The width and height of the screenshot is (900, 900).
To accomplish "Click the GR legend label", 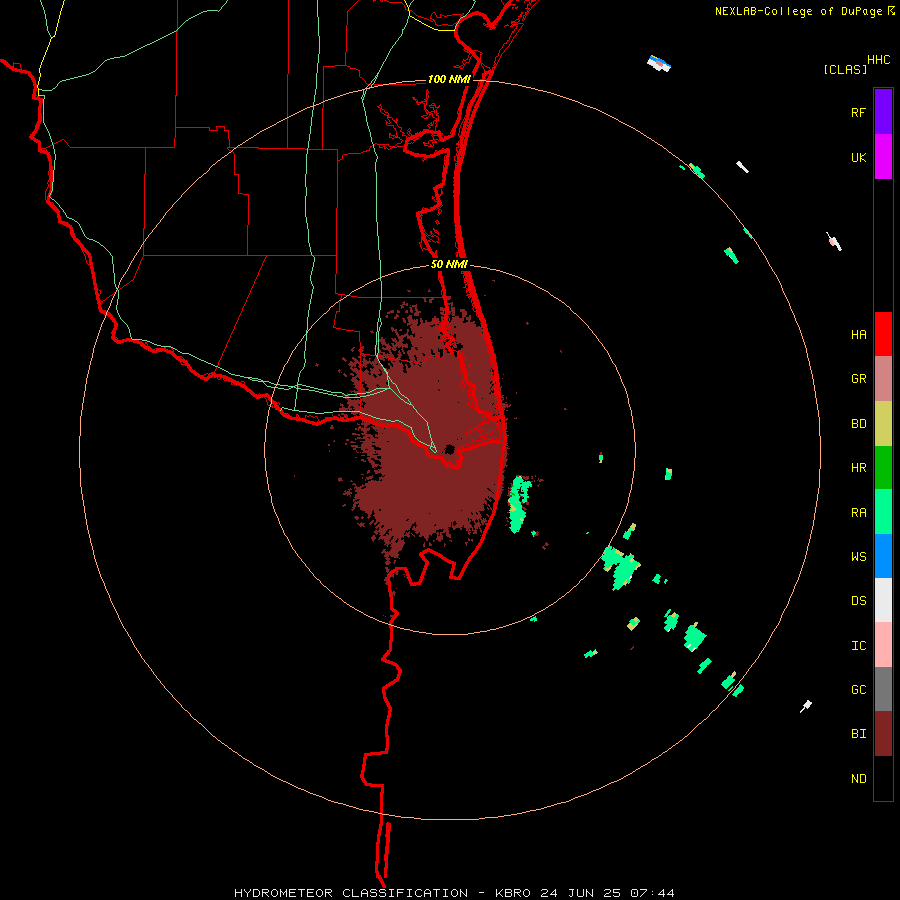I will coord(858,379).
